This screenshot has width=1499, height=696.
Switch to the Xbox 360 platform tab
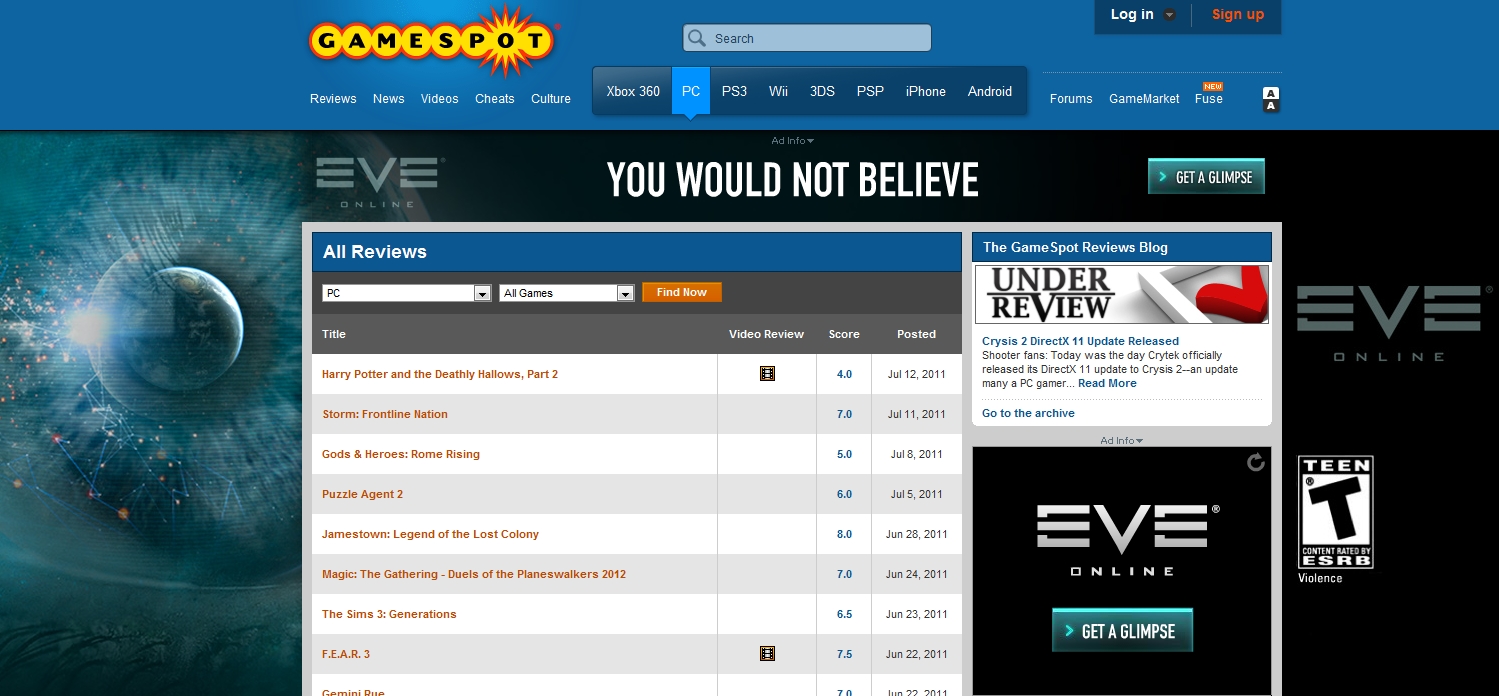coord(633,91)
